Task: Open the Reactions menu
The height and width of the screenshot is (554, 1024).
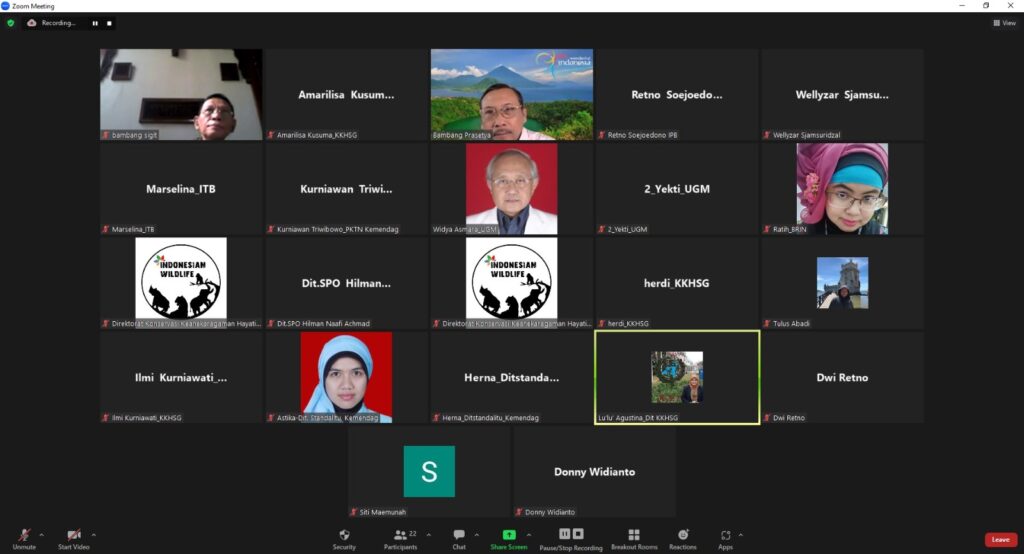Action: [683, 539]
